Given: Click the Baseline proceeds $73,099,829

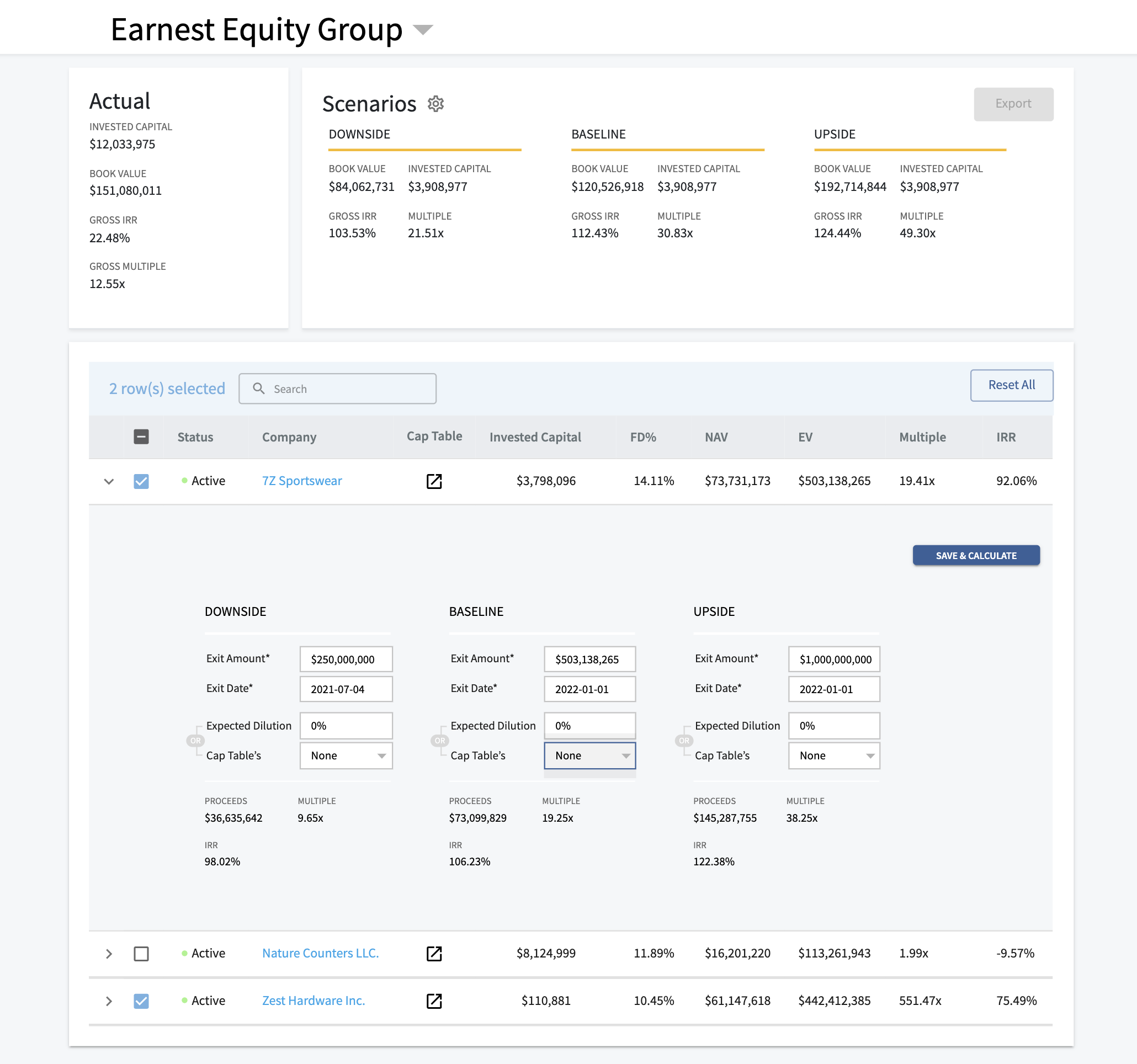Looking at the screenshot, I should 477,818.
